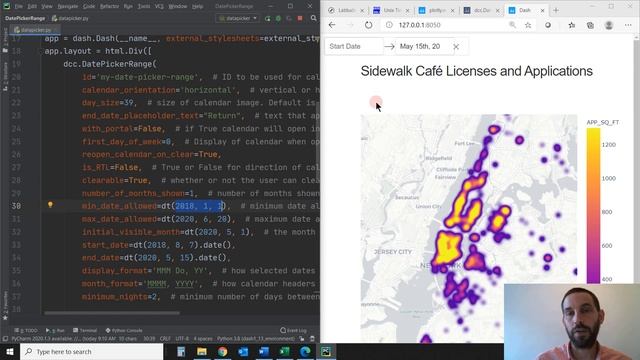This screenshot has width=640, height=360.
Task: Click the PyCharm debug bug icon
Action: click(x=278, y=18)
